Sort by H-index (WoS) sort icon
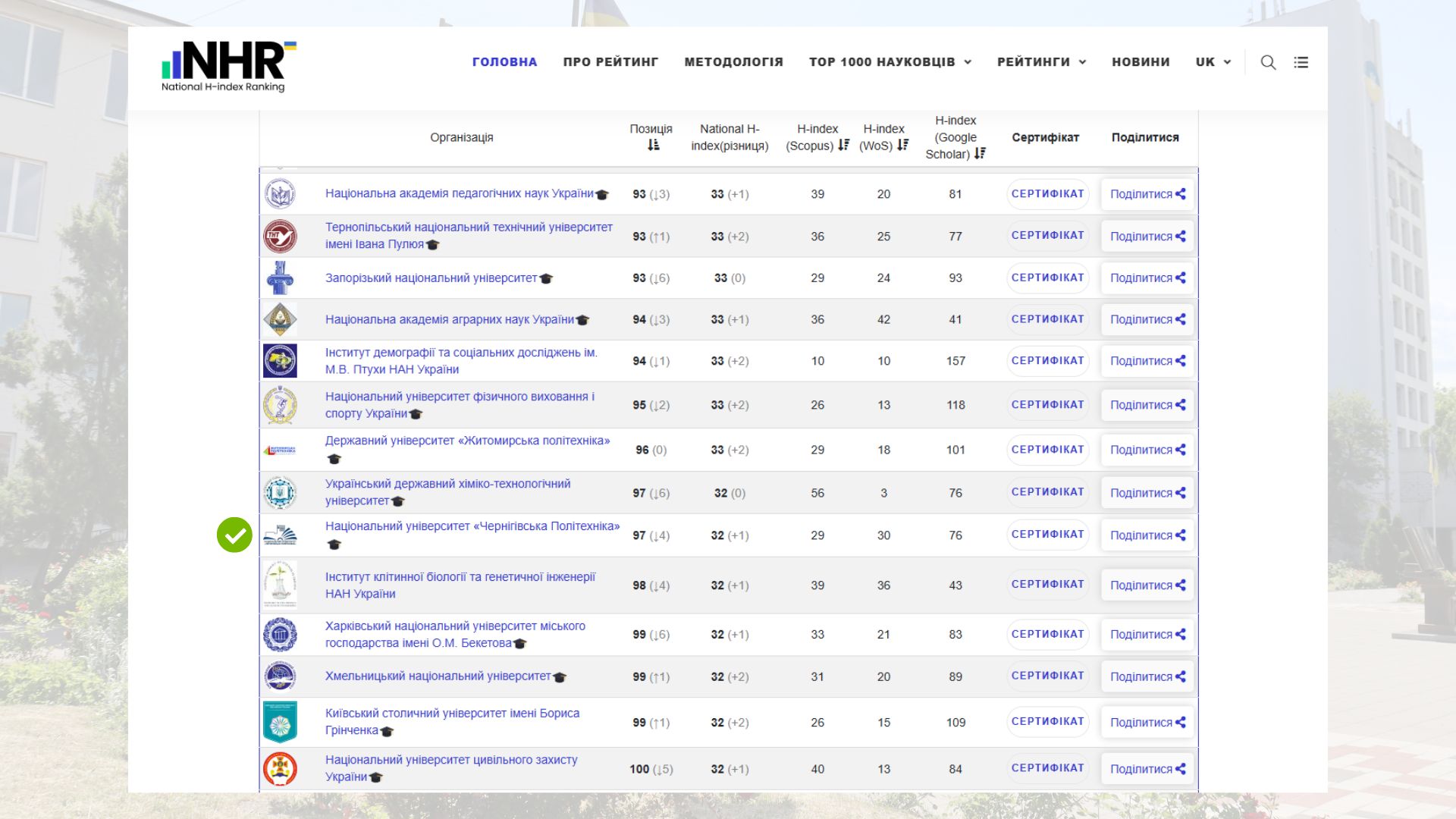The width and height of the screenshot is (1456, 819). click(x=902, y=146)
